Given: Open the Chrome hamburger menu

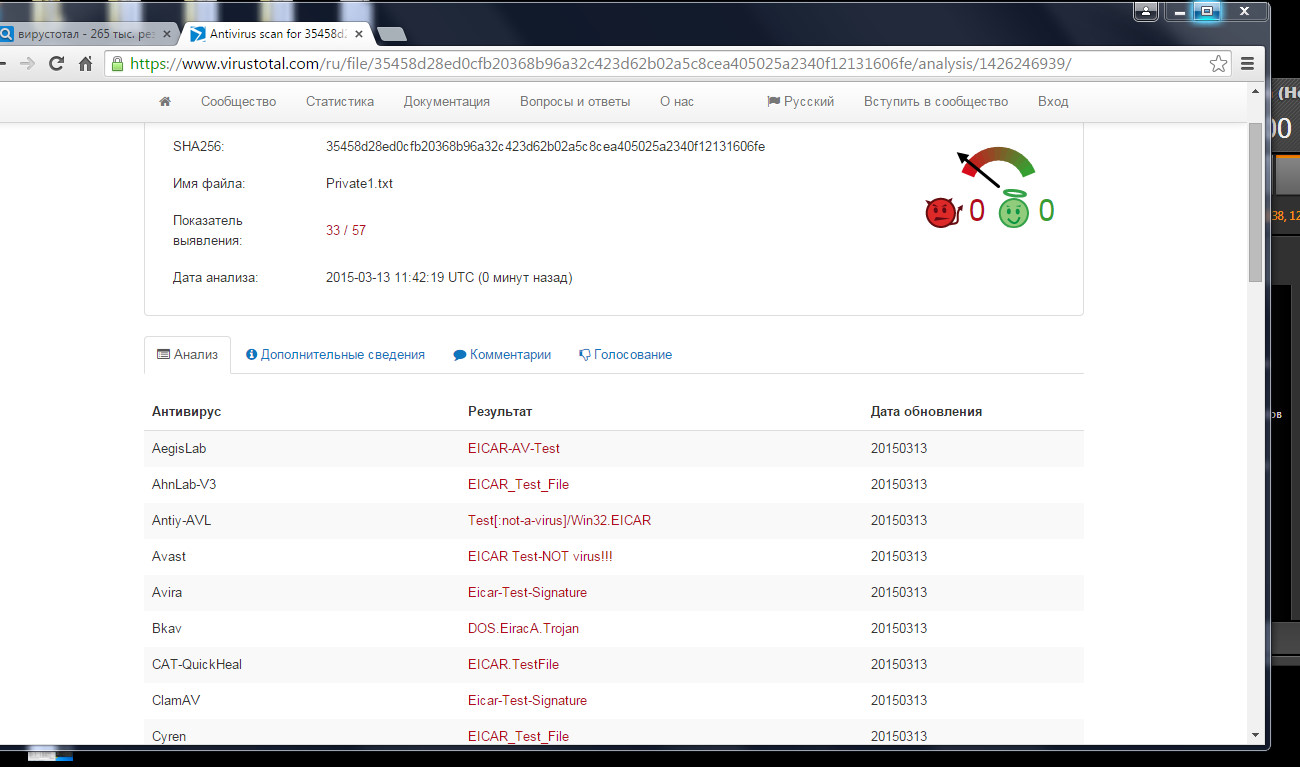Looking at the screenshot, I should (1247, 63).
